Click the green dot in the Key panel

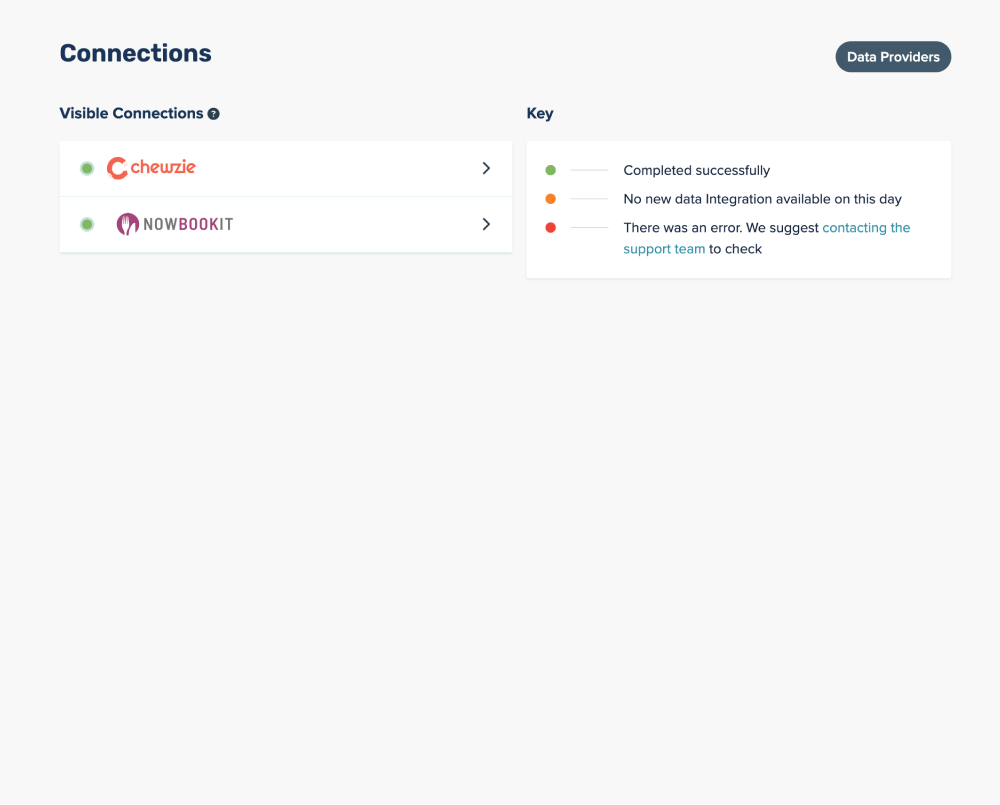tap(550, 170)
